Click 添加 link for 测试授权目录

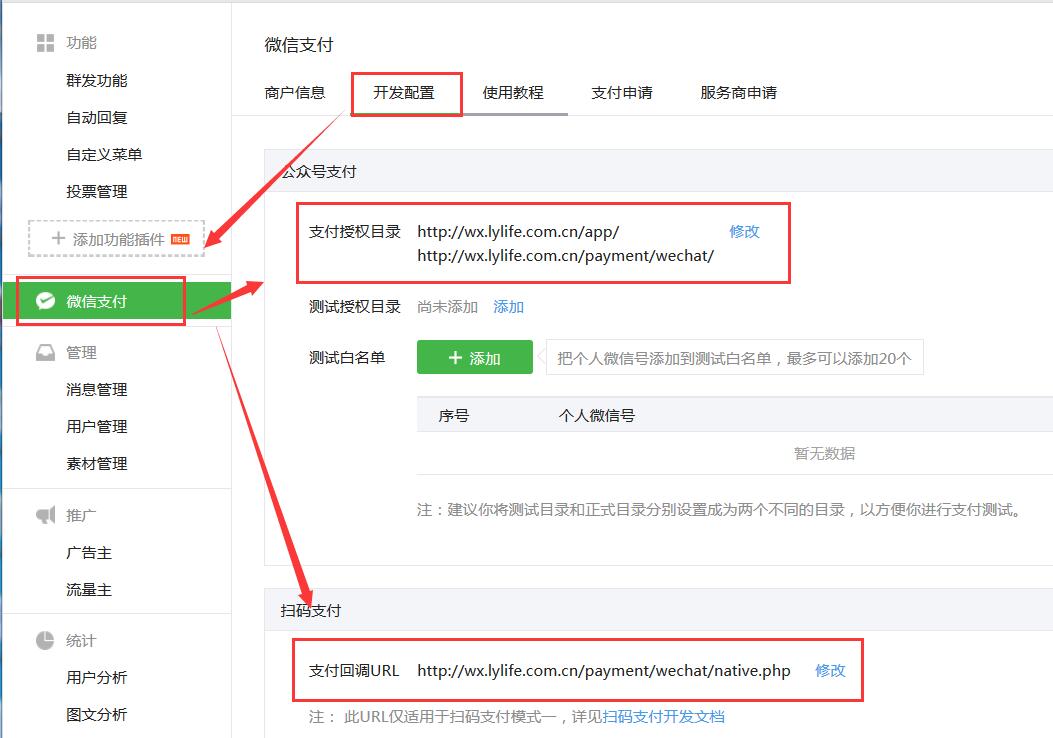[x=508, y=307]
